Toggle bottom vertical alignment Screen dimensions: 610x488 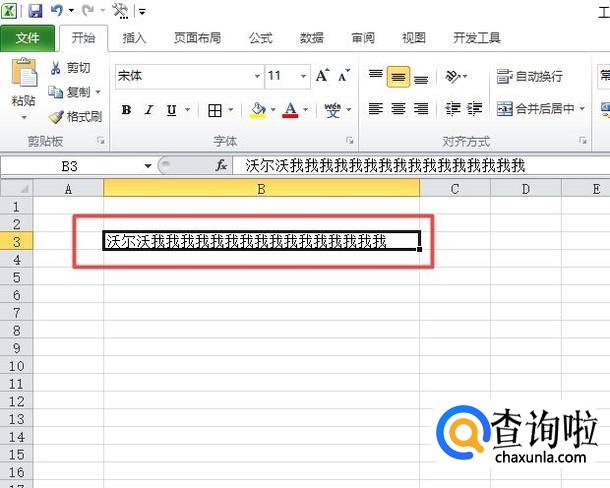(x=421, y=78)
